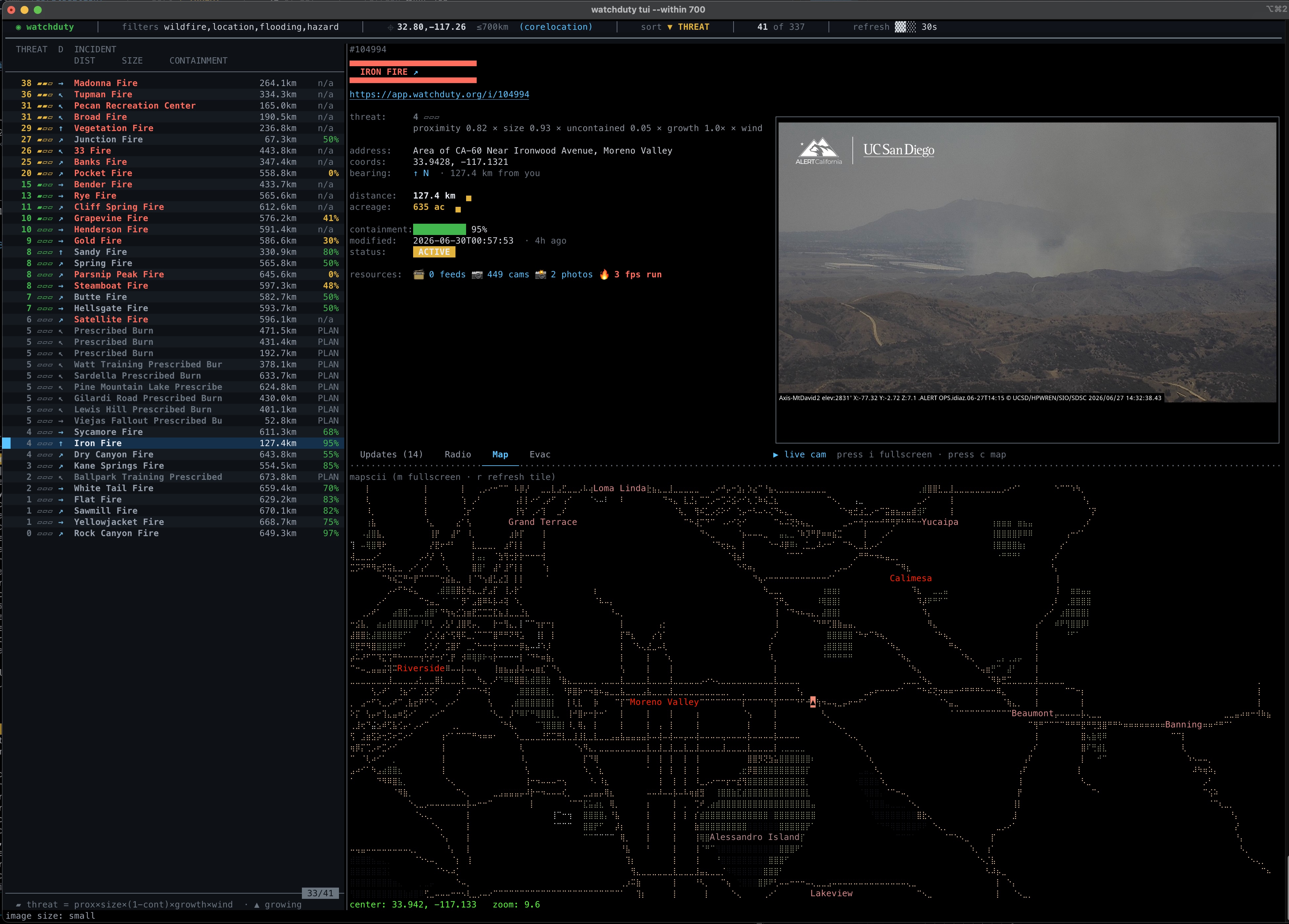Click the location crosshair icon before coordinates
The image size is (1289, 924).
pos(390,27)
